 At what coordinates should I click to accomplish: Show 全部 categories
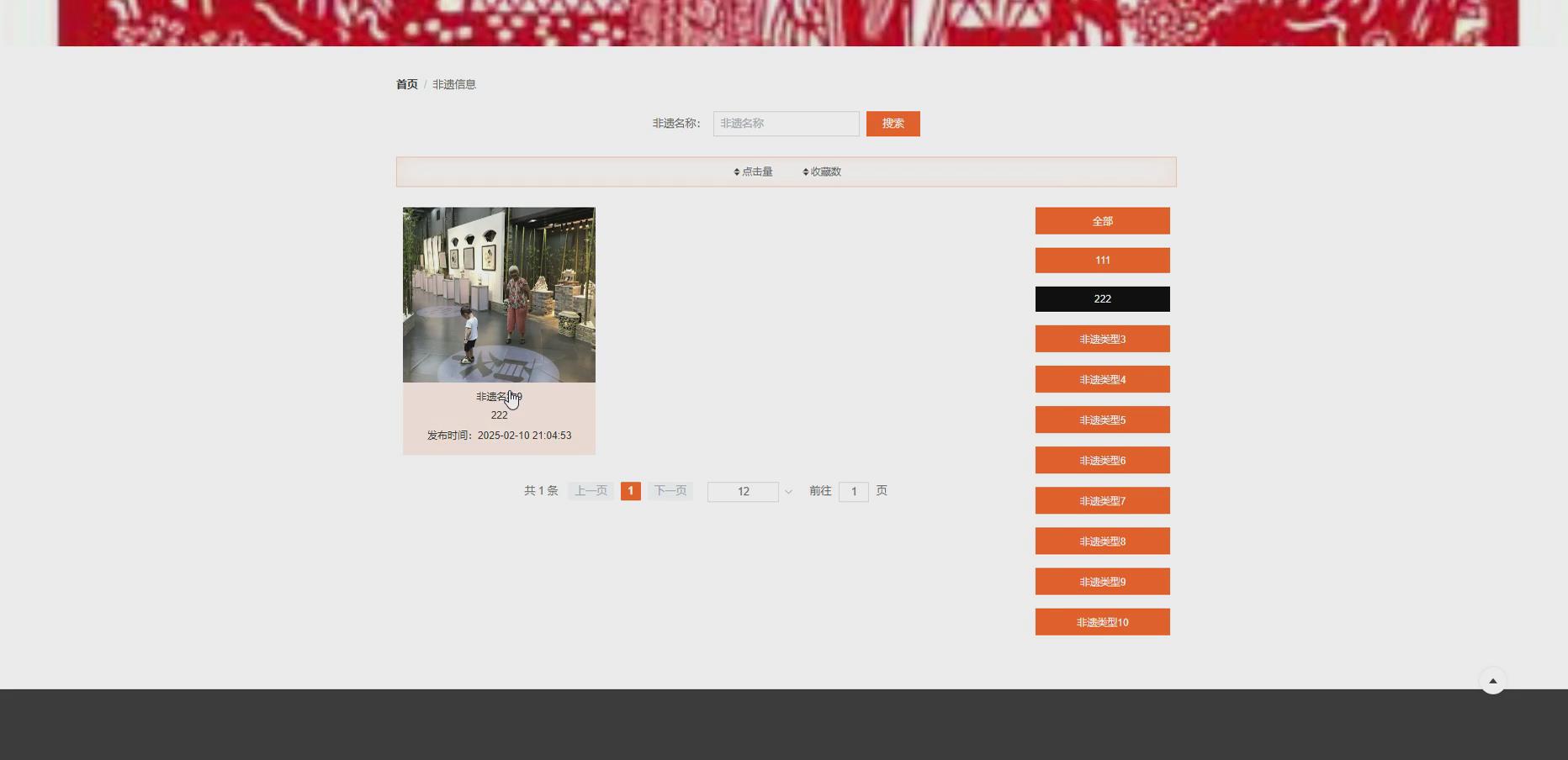1103,221
